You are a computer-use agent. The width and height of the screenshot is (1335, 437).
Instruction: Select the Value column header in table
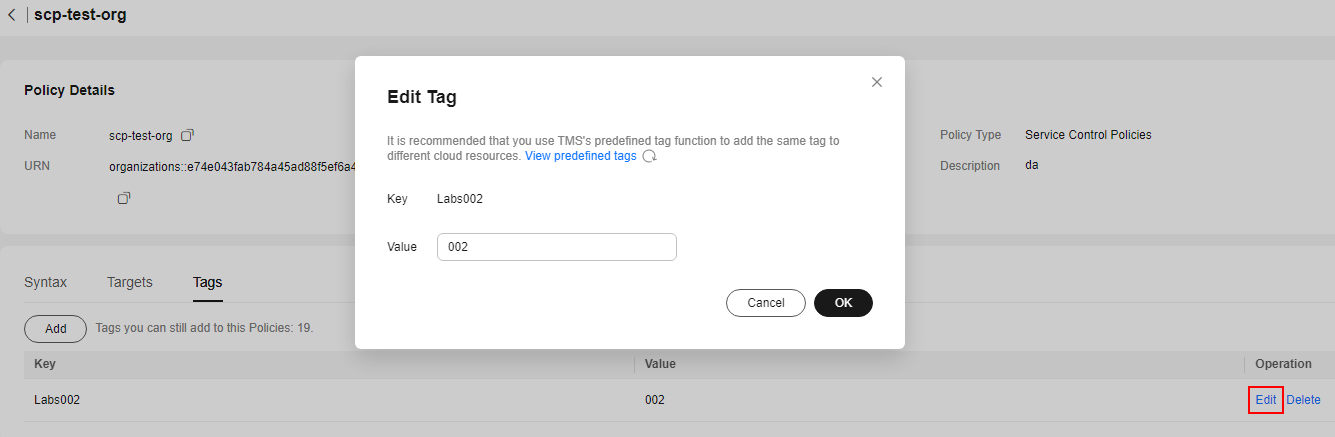pyautogui.click(x=660, y=364)
